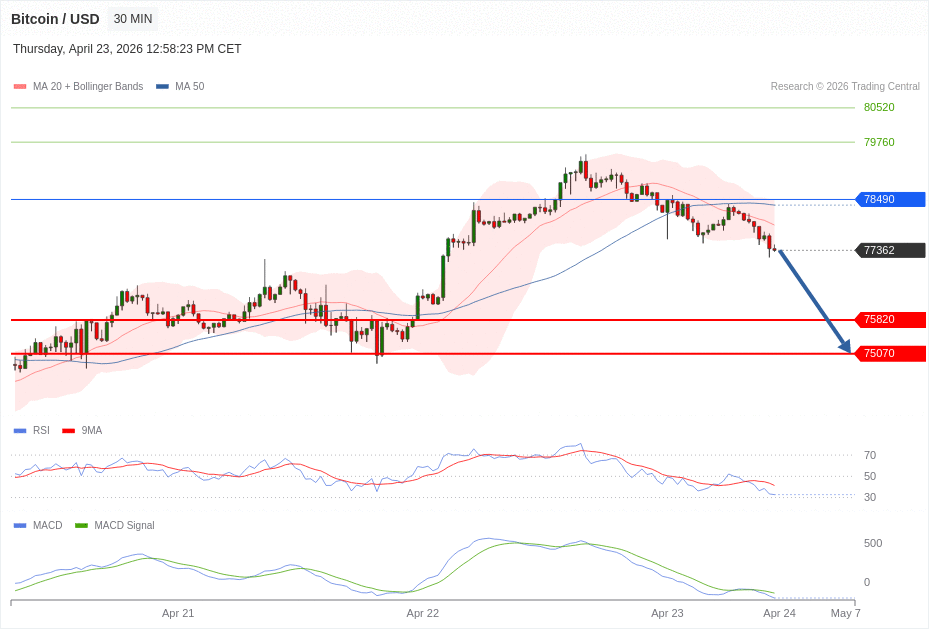Select the blue MACD legend icon

pyautogui.click(x=20, y=526)
